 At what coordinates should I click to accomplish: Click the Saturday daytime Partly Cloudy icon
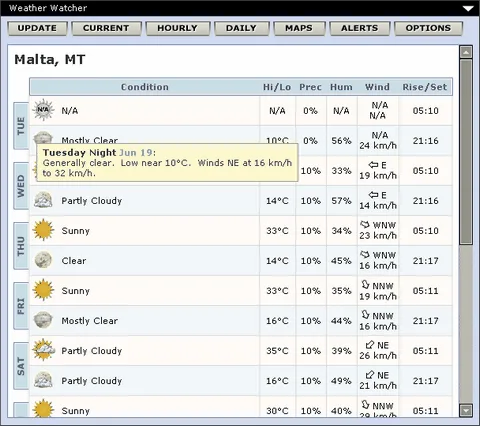(43, 350)
